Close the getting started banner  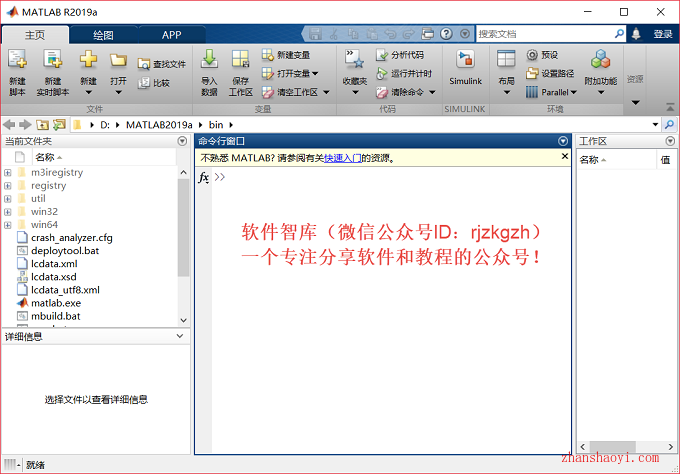565,156
